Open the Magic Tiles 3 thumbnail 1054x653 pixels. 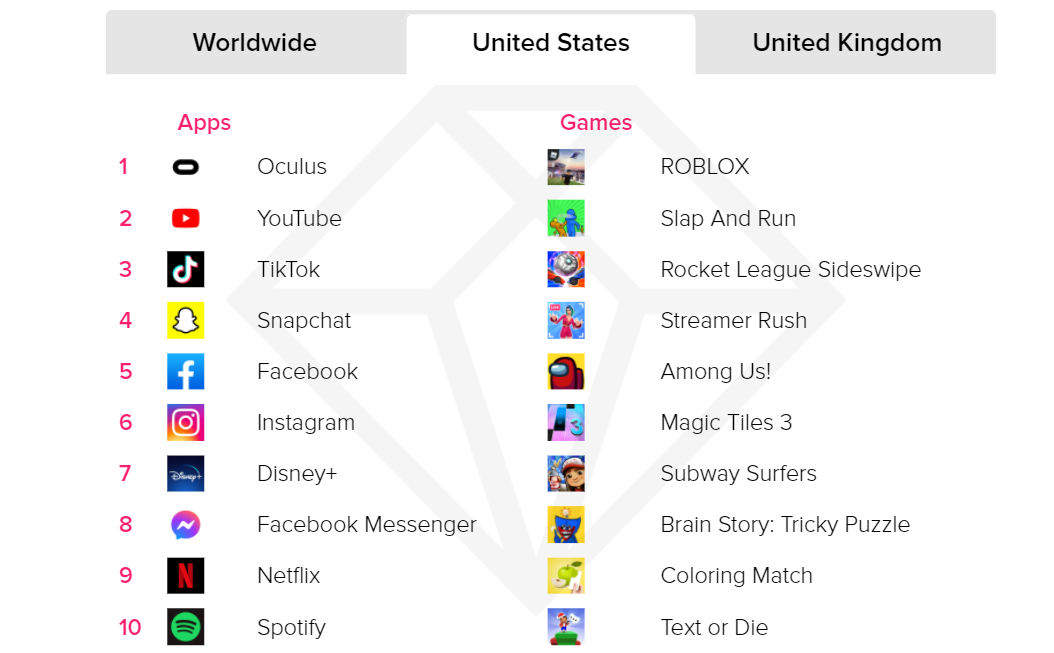[566, 422]
